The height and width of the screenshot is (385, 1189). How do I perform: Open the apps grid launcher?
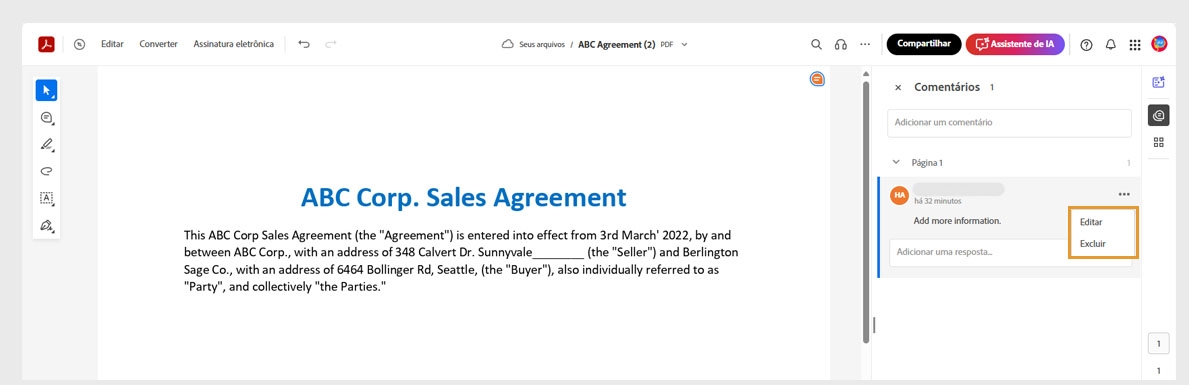[1134, 45]
